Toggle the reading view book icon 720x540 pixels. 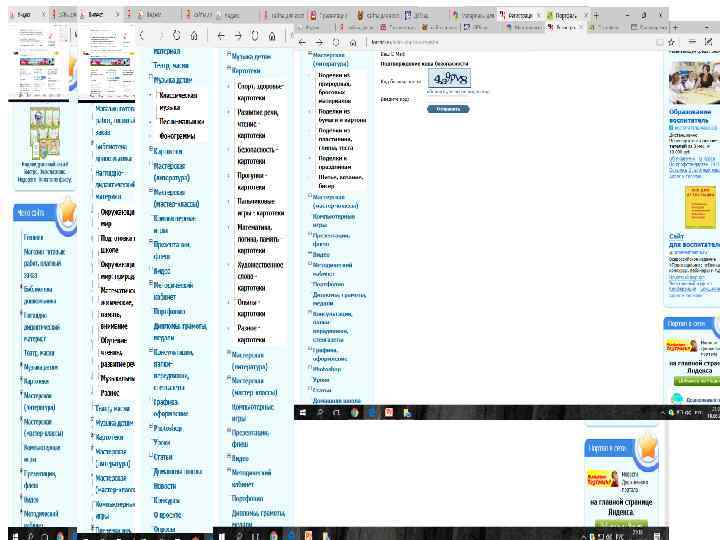[660, 42]
